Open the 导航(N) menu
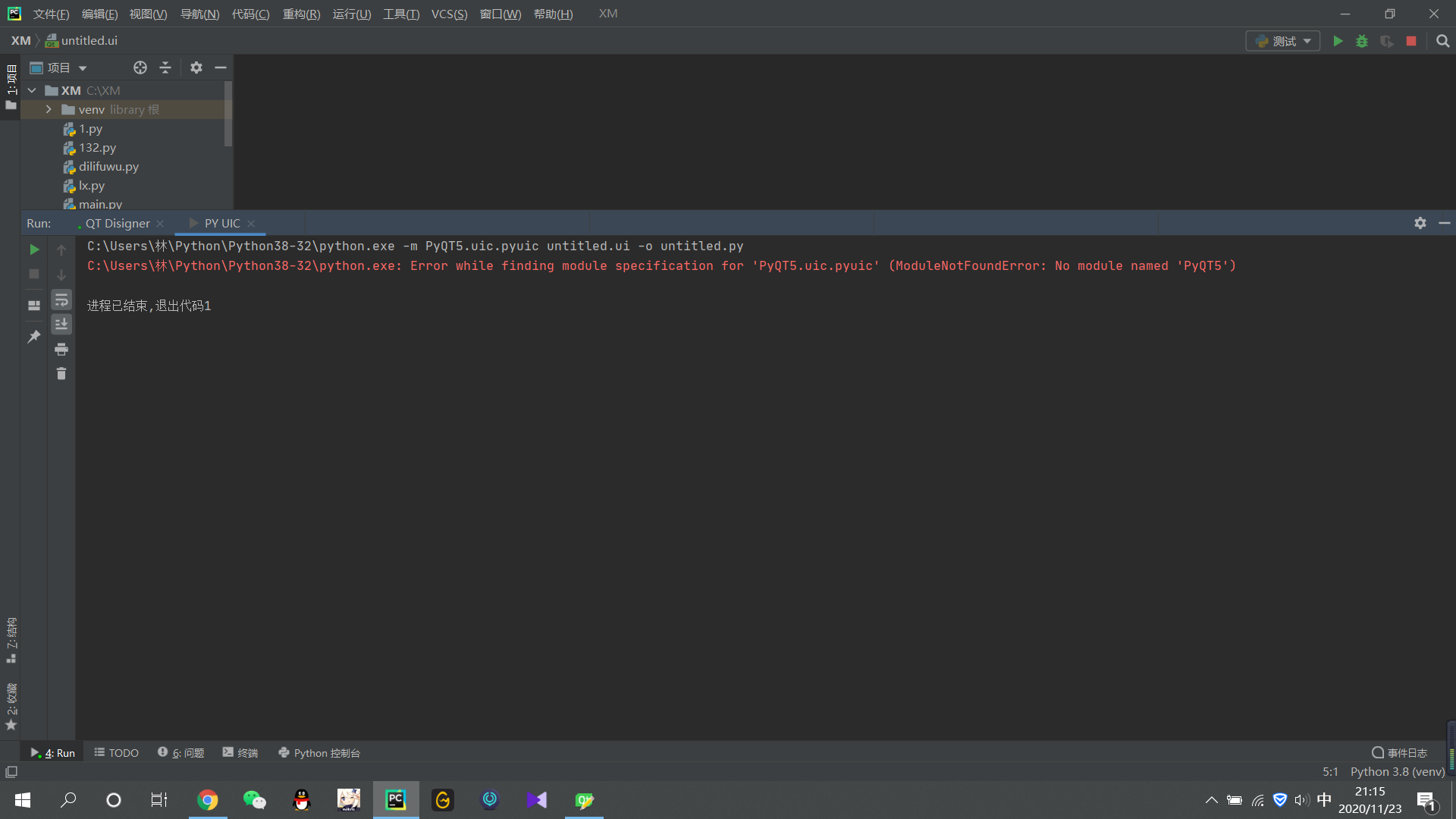This screenshot has width=1456, height=819. click(199, 14)
